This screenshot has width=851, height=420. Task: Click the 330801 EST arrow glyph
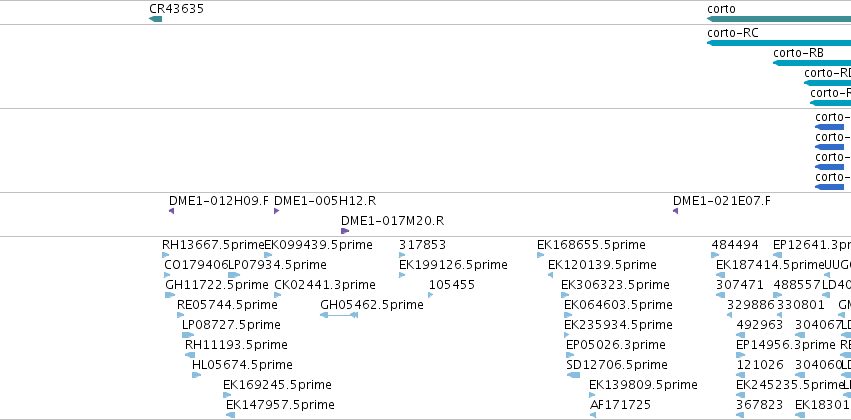[779, 315]
